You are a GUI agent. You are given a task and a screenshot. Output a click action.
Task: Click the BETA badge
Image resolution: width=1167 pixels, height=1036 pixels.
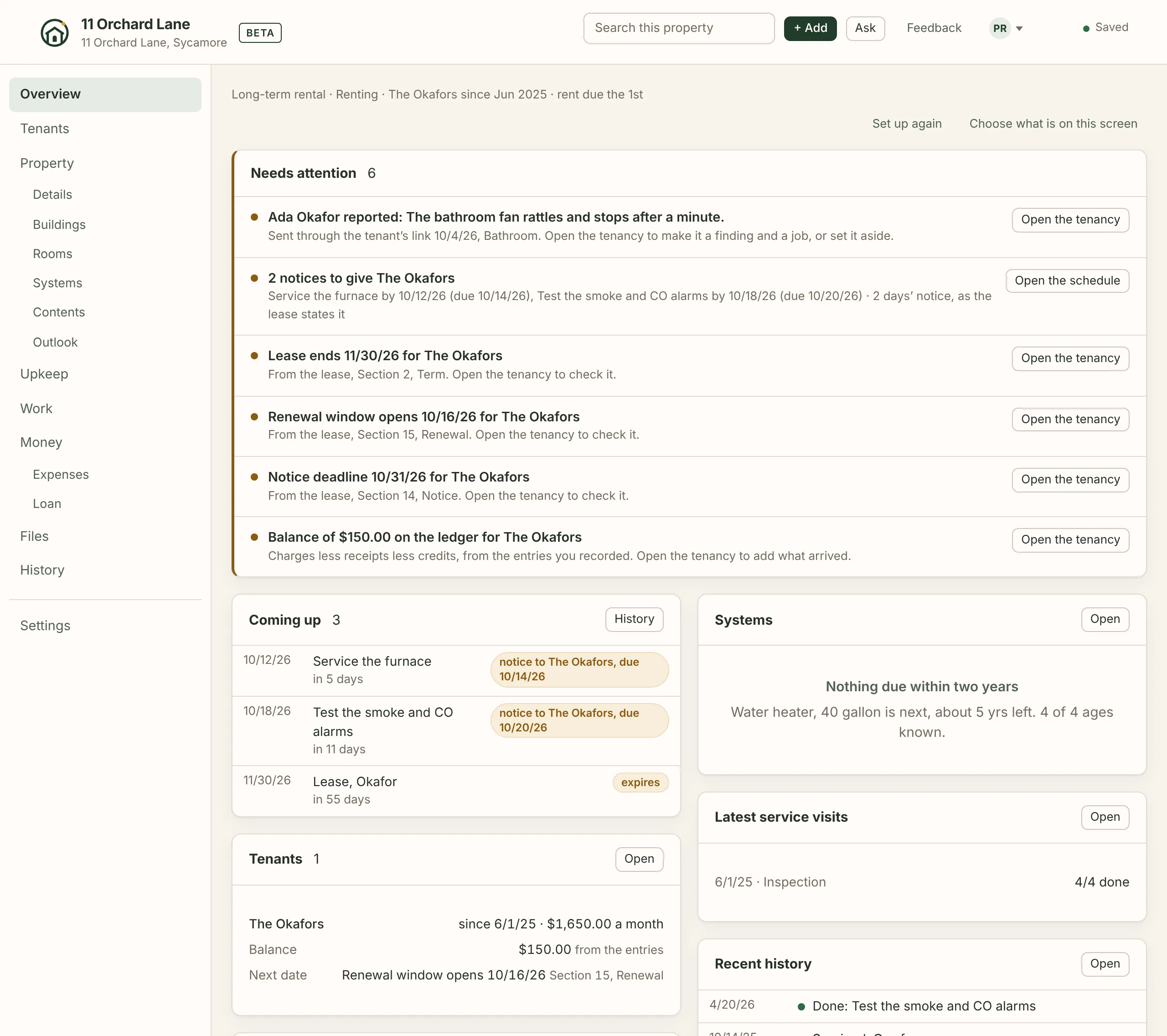pyautogui.click(x=260, y=33)
